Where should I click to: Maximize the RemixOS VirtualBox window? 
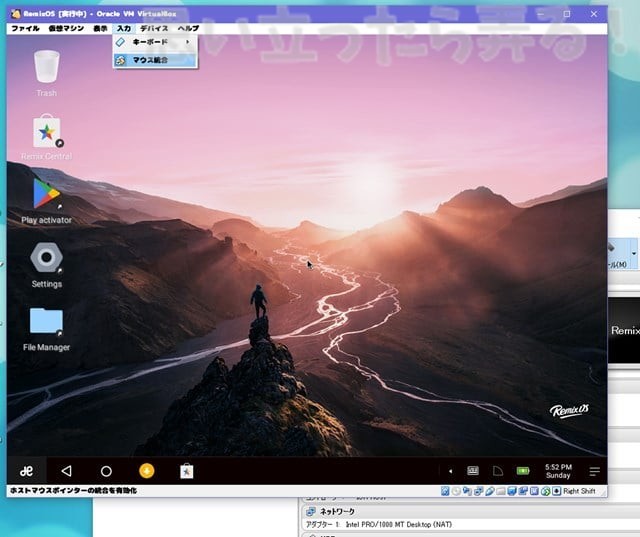pos(567,14)
